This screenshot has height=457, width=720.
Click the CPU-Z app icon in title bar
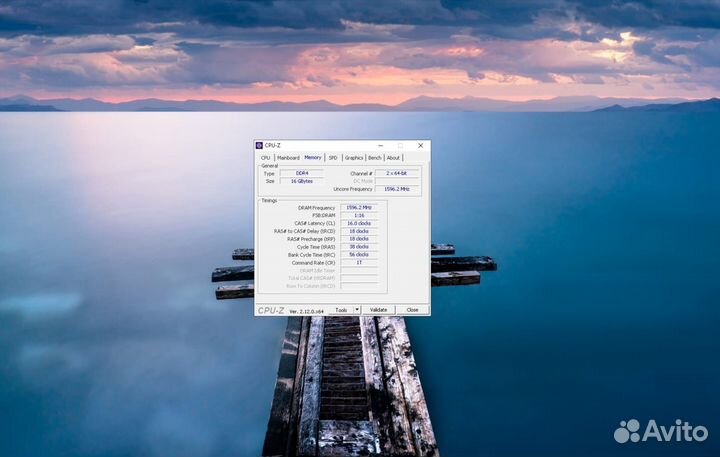259,145
